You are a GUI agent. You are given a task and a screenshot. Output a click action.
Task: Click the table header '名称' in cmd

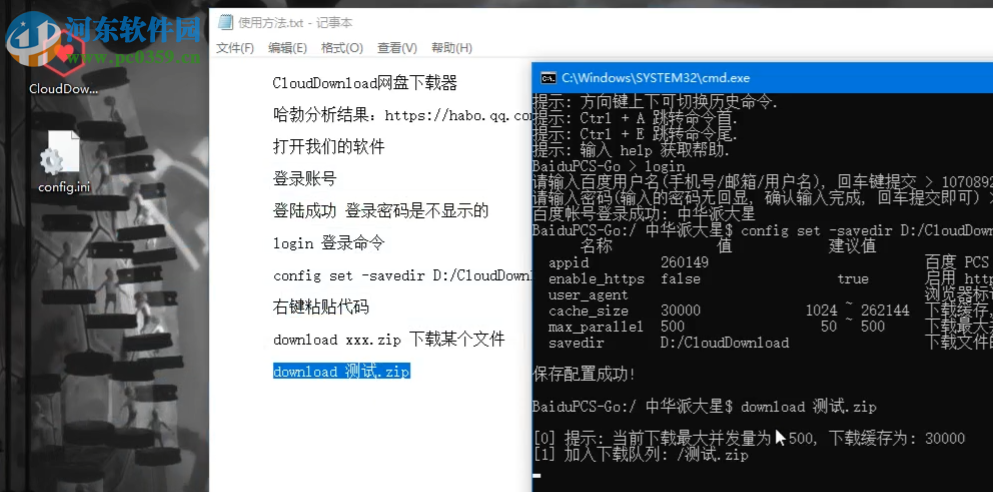(596, 246)
